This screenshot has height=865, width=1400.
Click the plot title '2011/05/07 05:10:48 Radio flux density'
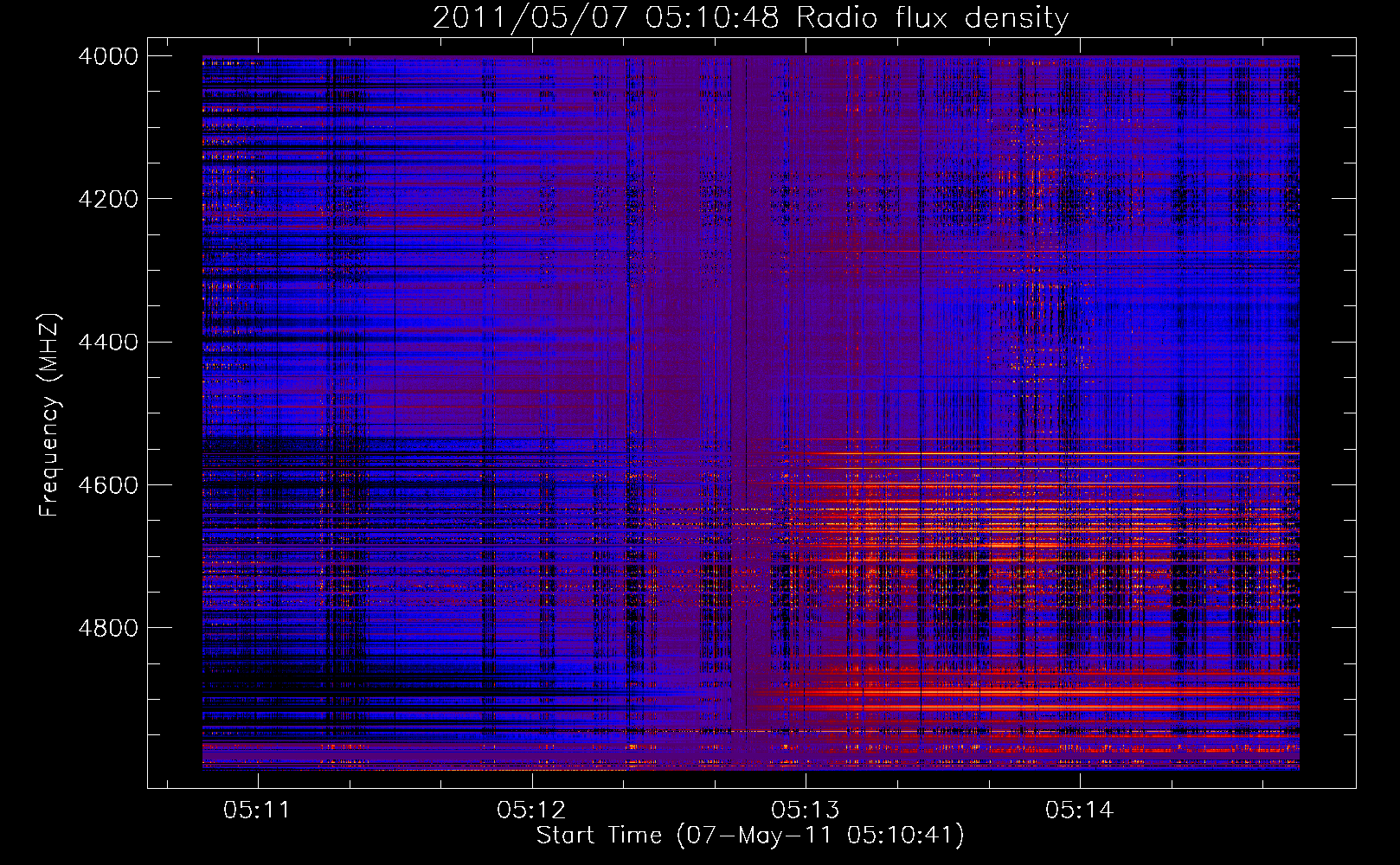(750, 18)
